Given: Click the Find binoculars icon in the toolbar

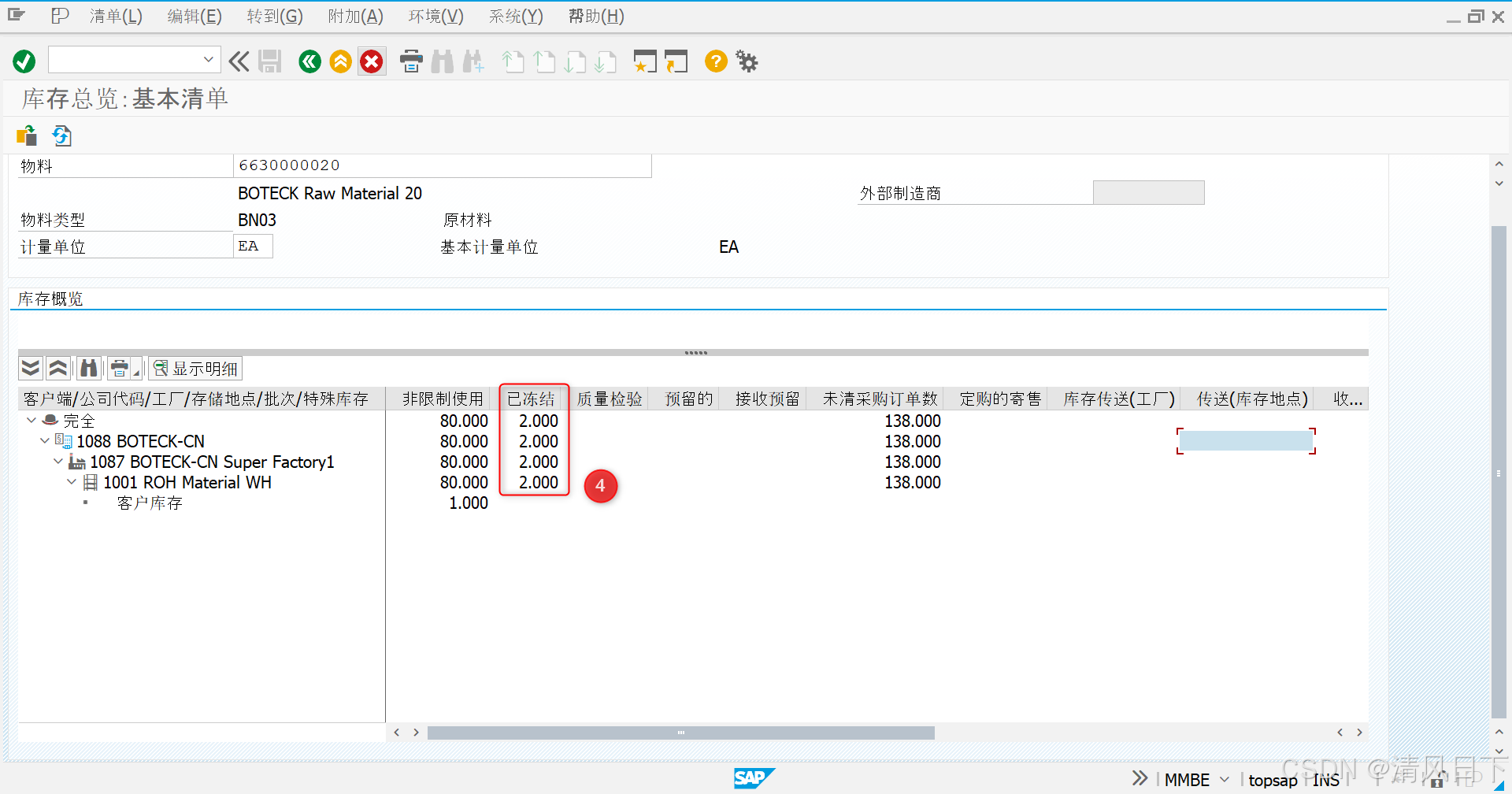Looking at the screenshot, I should pos(443,61).
